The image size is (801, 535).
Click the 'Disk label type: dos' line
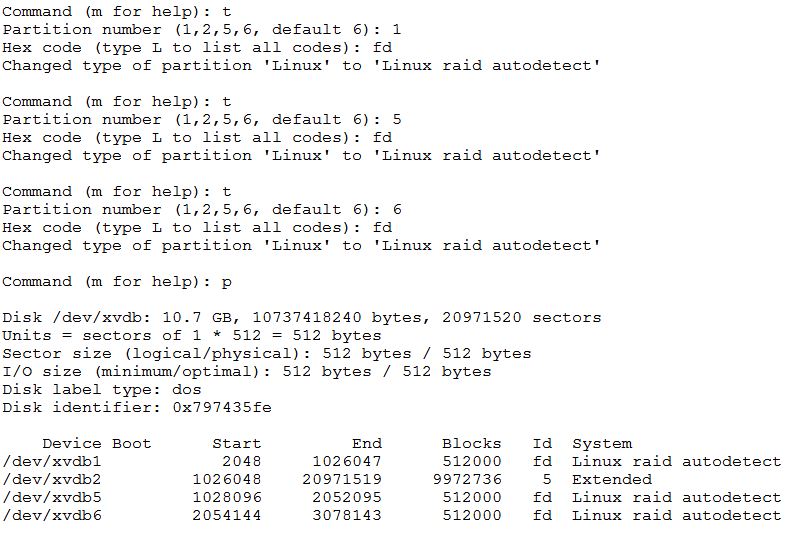tap(102, 390)
